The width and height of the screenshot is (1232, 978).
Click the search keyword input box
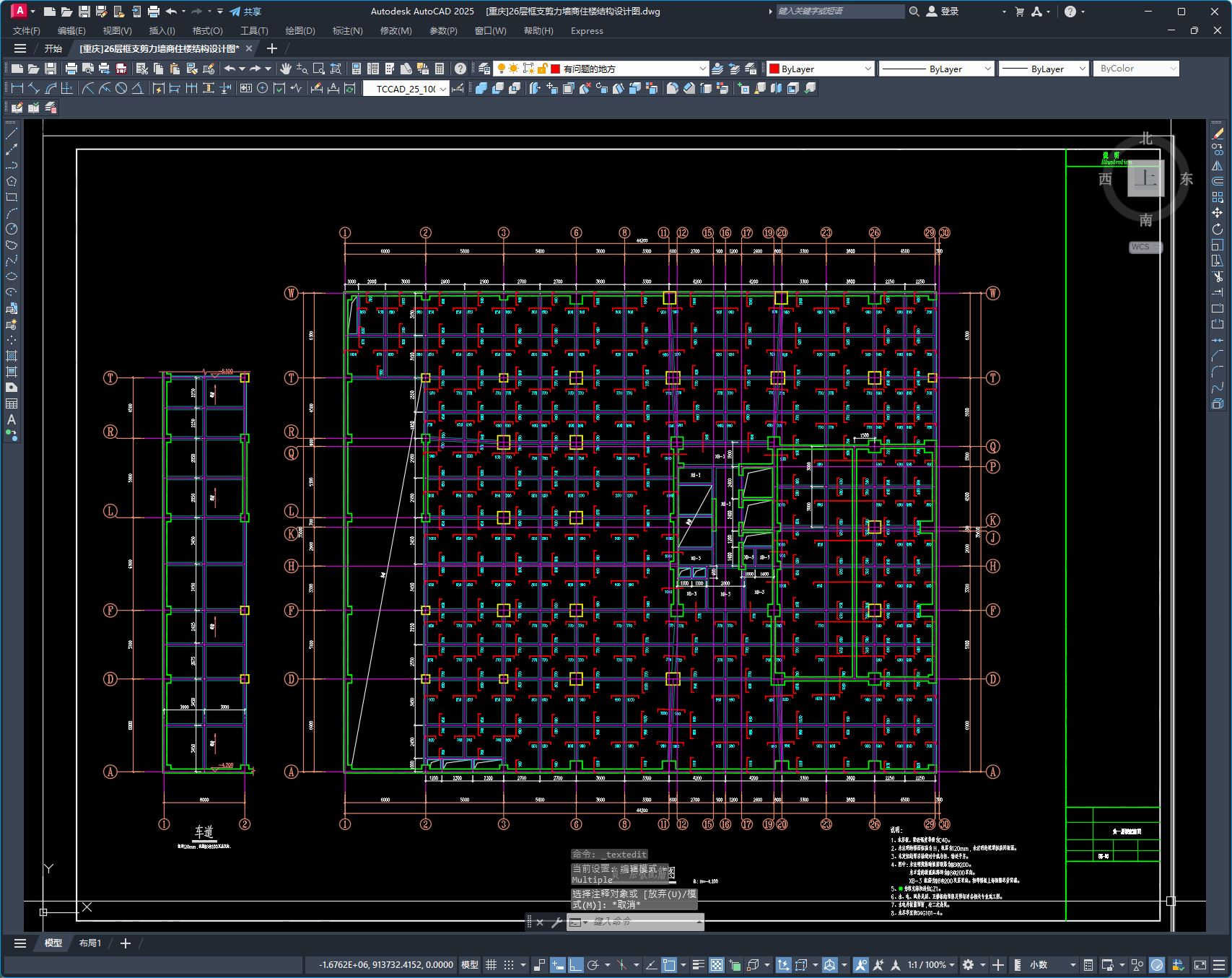click(839, 12)
